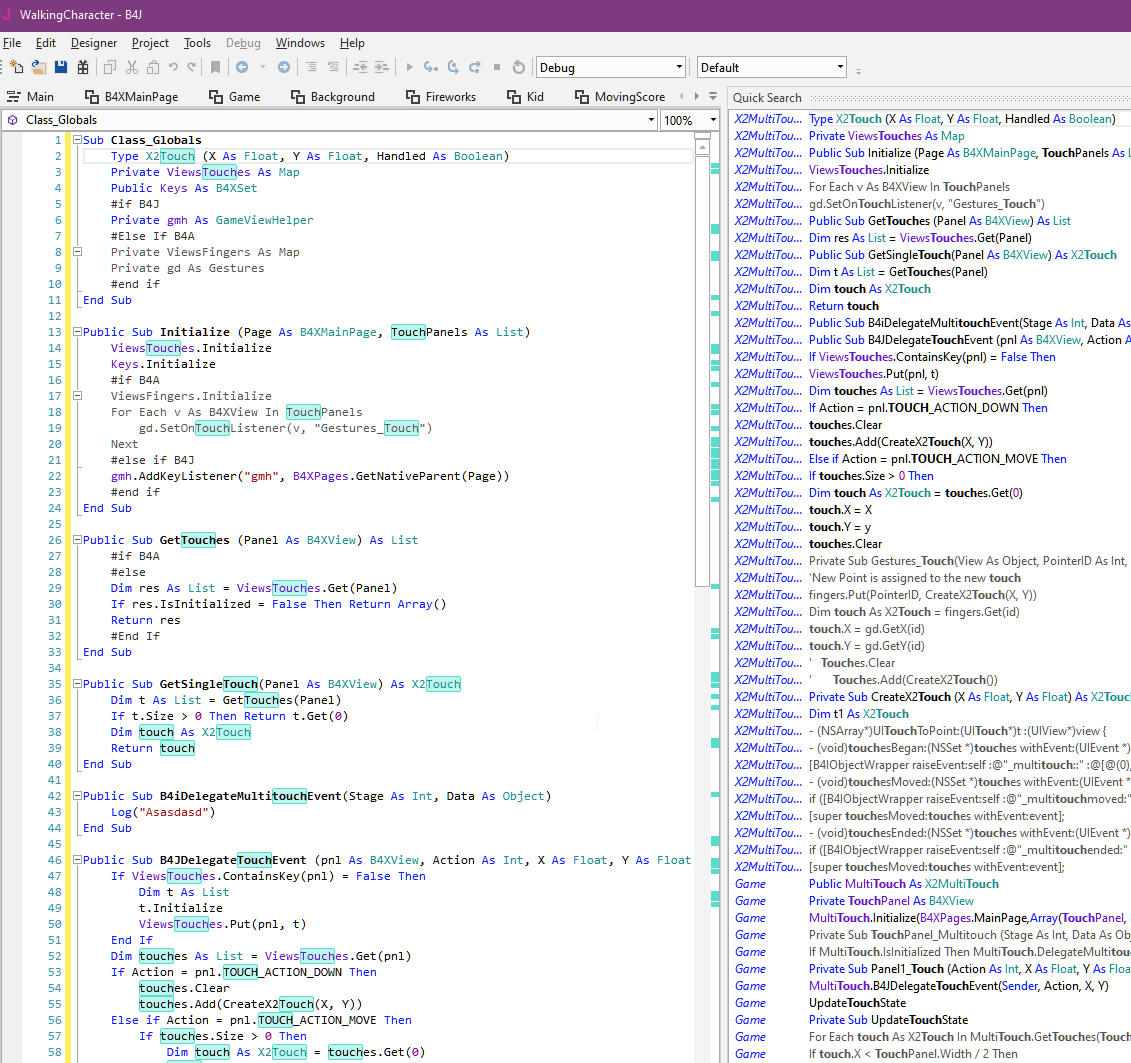Open the Designer menu

click(93, 43)
